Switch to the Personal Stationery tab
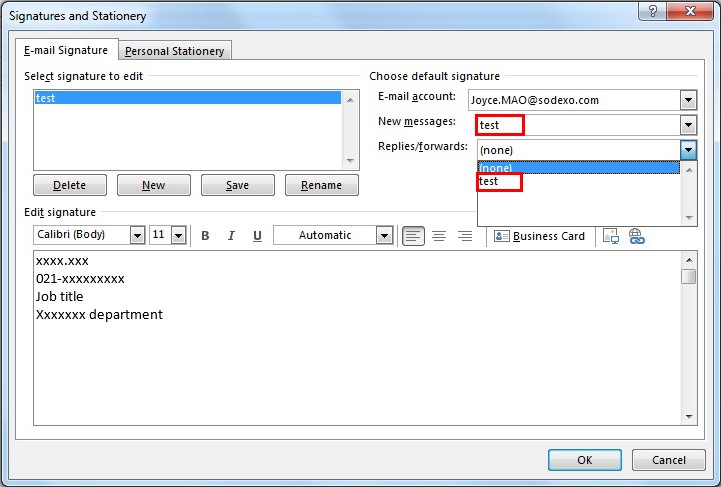 pyautogui.click(x=174, y=51)
